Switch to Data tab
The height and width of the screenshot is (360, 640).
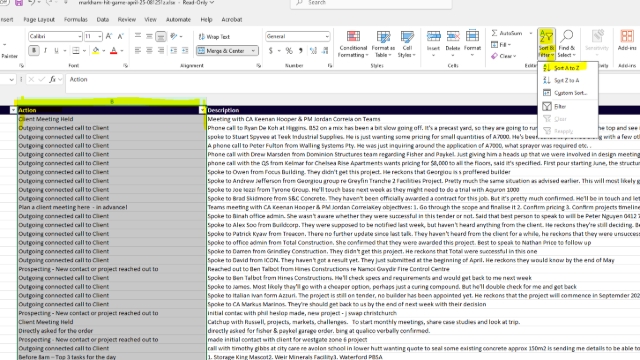tap(102, 19)
